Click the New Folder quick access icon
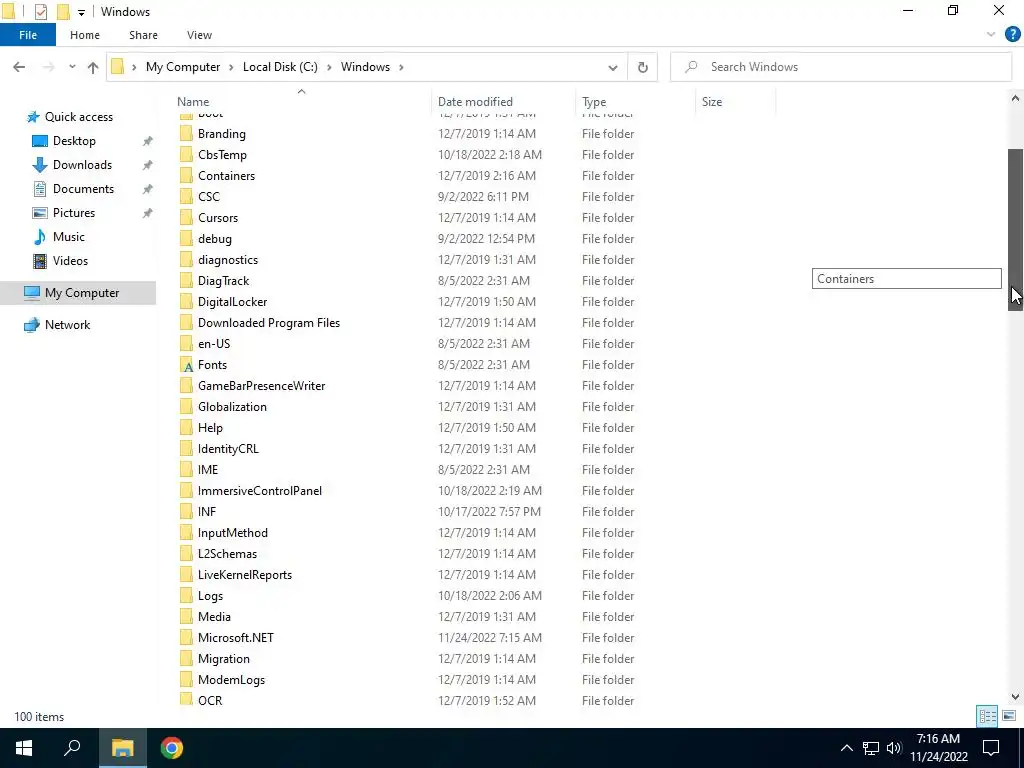The height and width of the screenshot is (768, 1024). [63, 12]
